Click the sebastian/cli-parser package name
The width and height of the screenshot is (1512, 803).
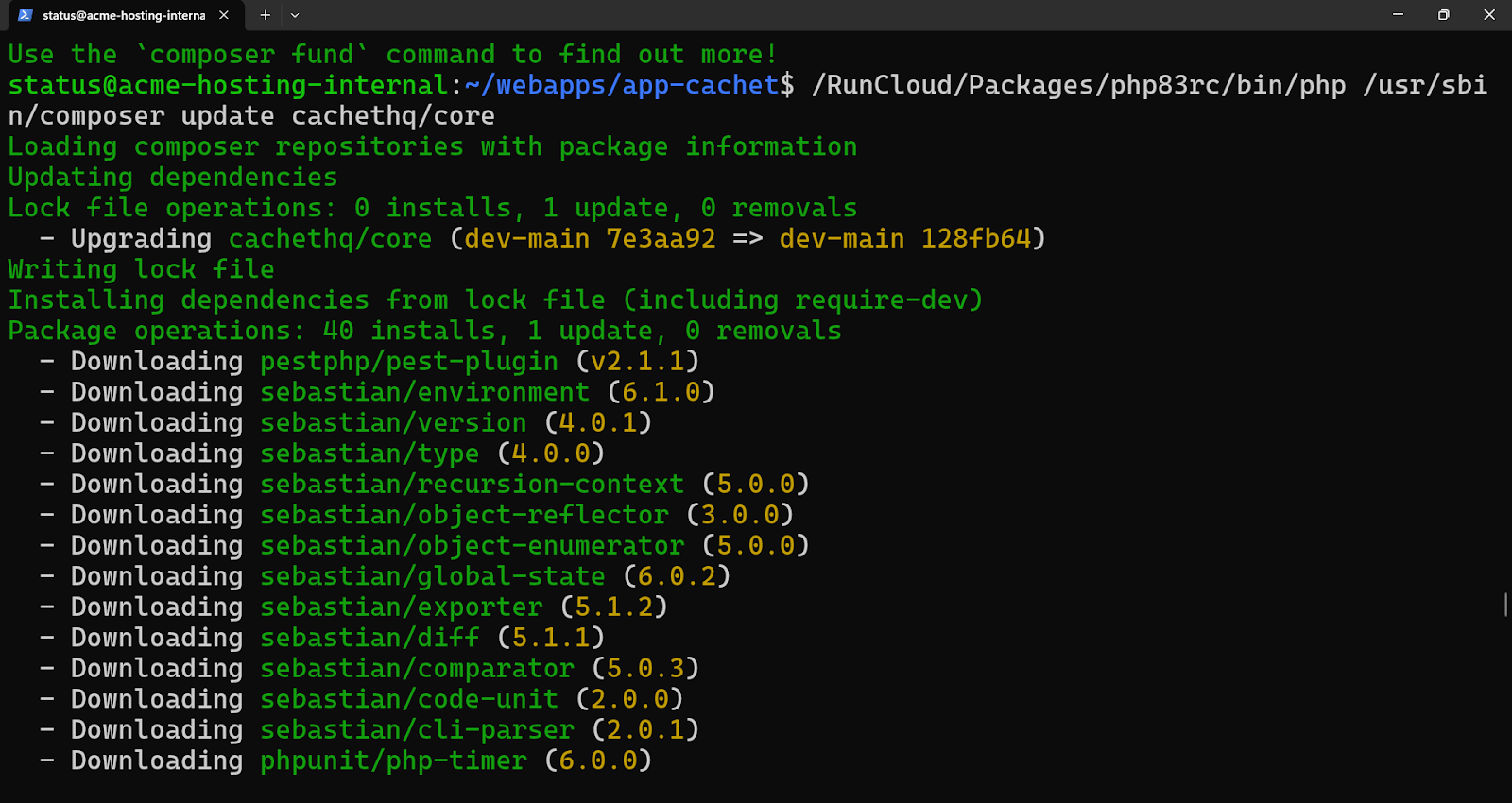pyautogui.click(x=417, y=730)
